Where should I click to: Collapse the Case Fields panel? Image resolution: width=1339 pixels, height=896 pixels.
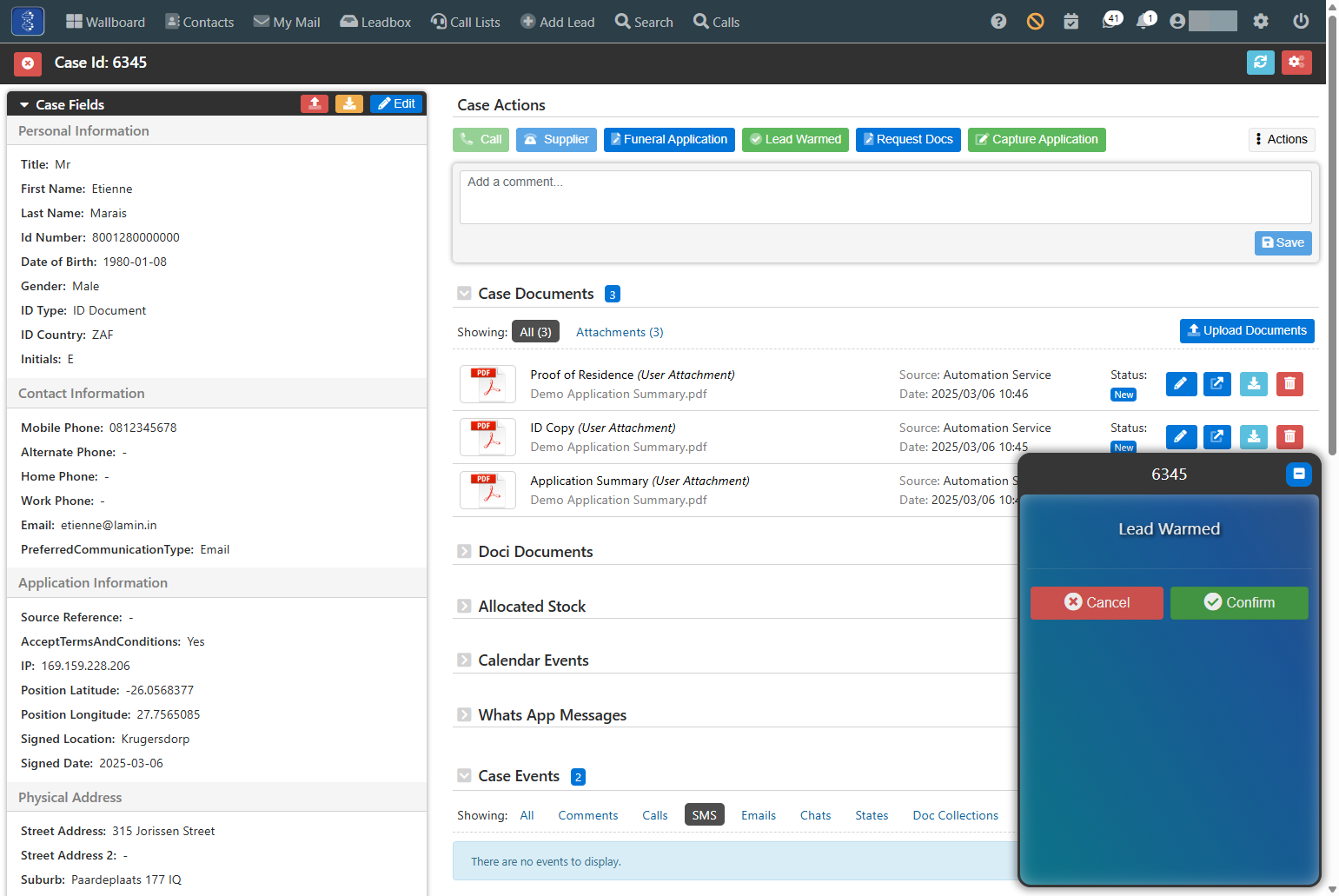point(24,105)
